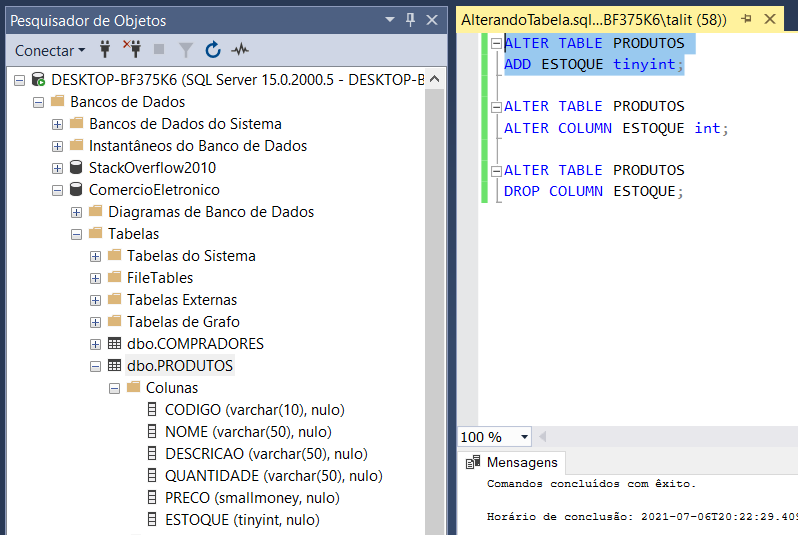Collapse the Colunas folder
Viewport: 798px width, 535px height.
115,388
